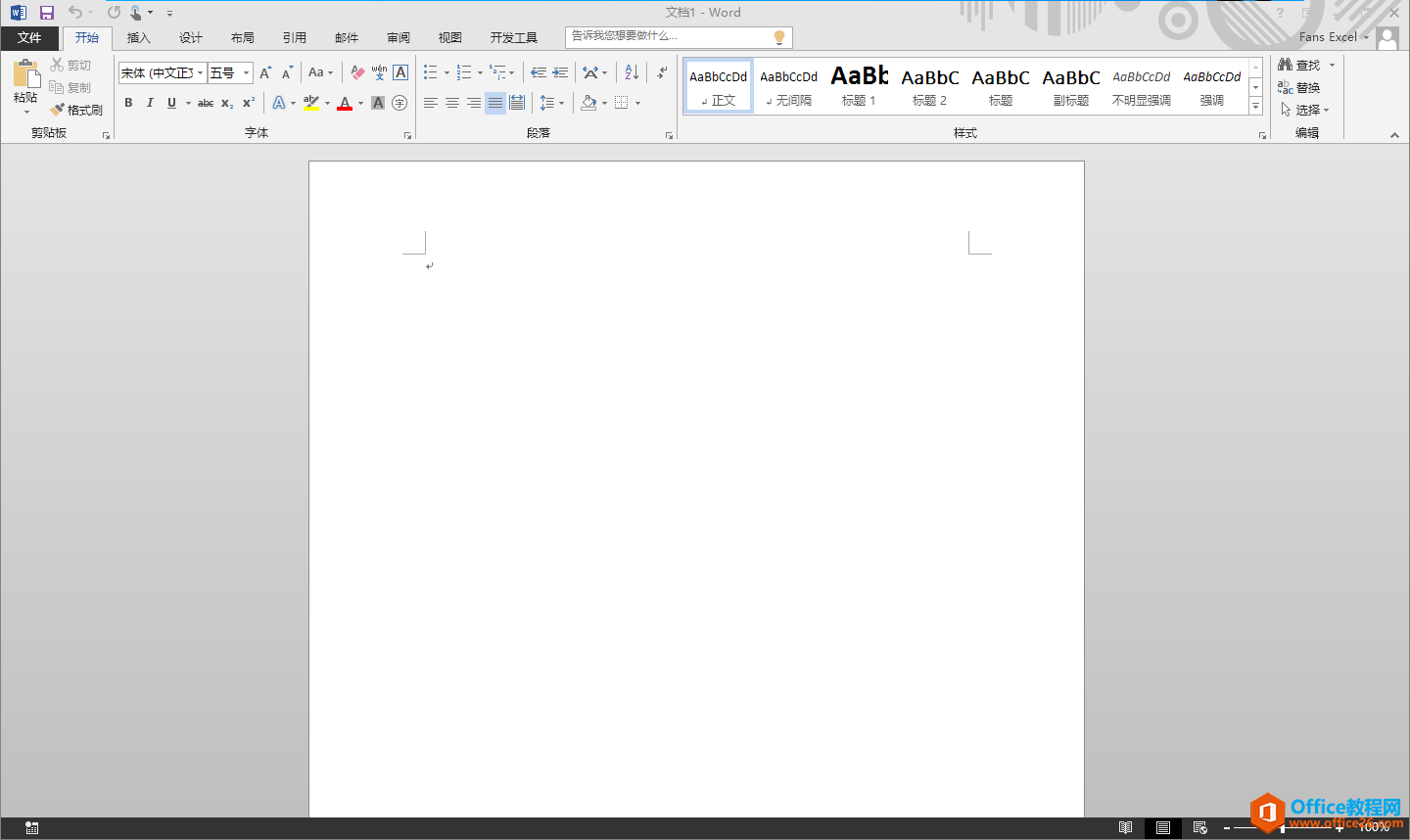Screen dimensions: 1410x840
Task: Apply the 标题 2 style
Action: click(930, 86)
